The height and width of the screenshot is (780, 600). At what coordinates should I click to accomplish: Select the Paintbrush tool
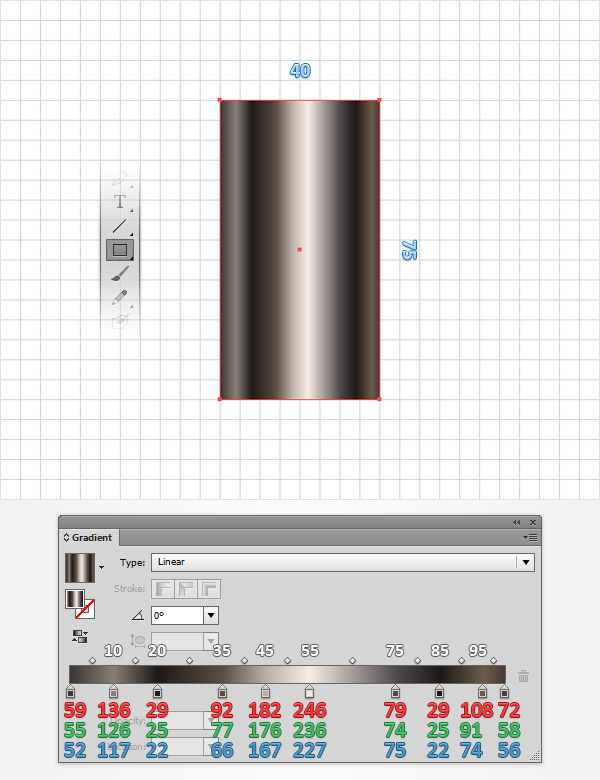point(120,274)
